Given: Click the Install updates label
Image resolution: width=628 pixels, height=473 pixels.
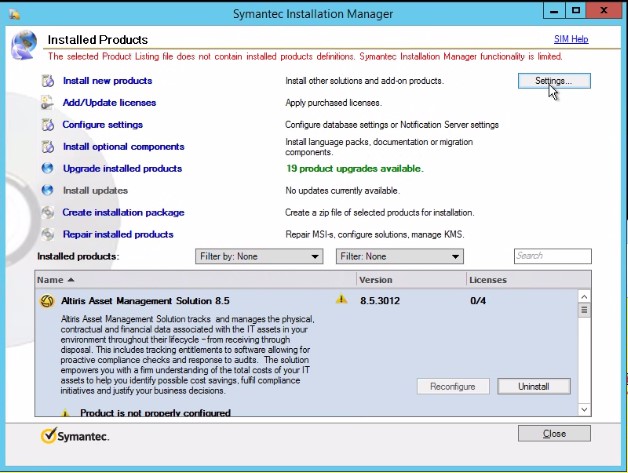Looking at the screenshot, I should tap(95, 191).
